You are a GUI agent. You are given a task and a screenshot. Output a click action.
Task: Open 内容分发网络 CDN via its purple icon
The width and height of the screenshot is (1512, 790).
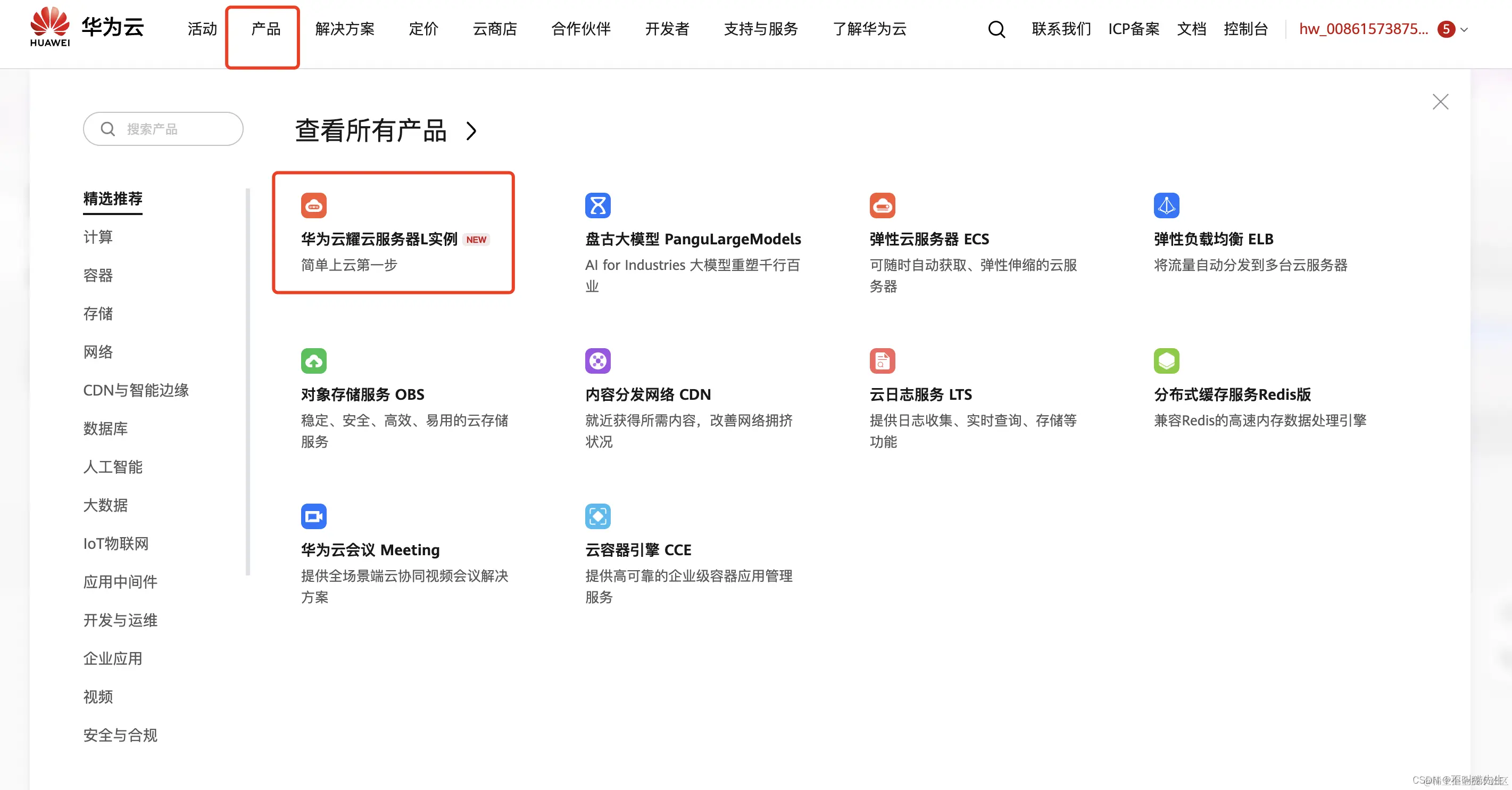598,360
